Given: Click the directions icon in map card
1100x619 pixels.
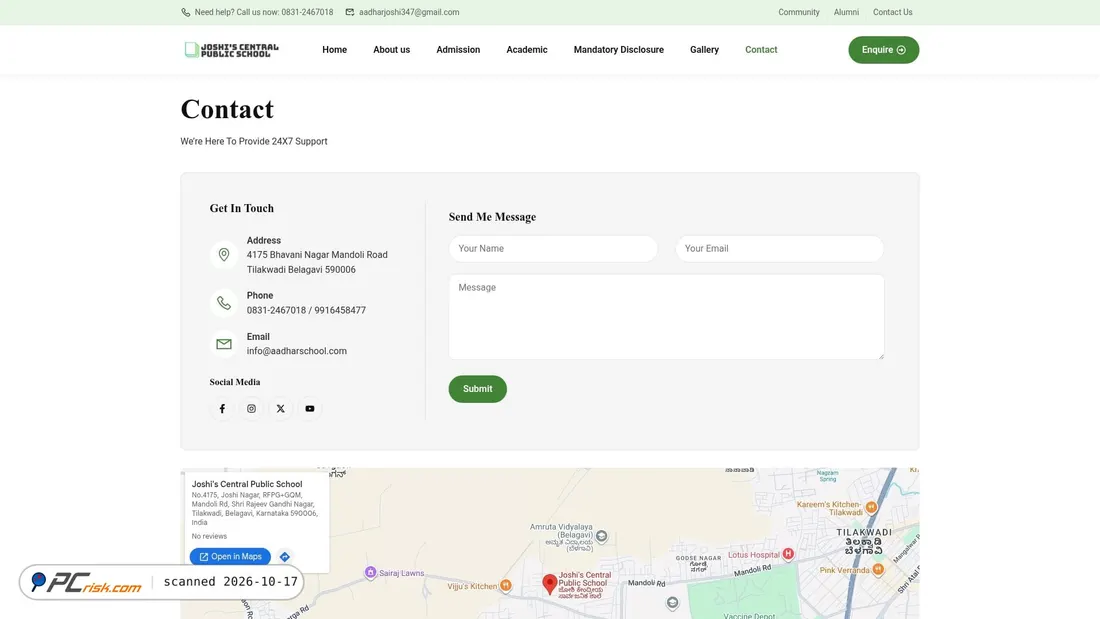Looking at the screenshot, I should [x=284, y=557].
